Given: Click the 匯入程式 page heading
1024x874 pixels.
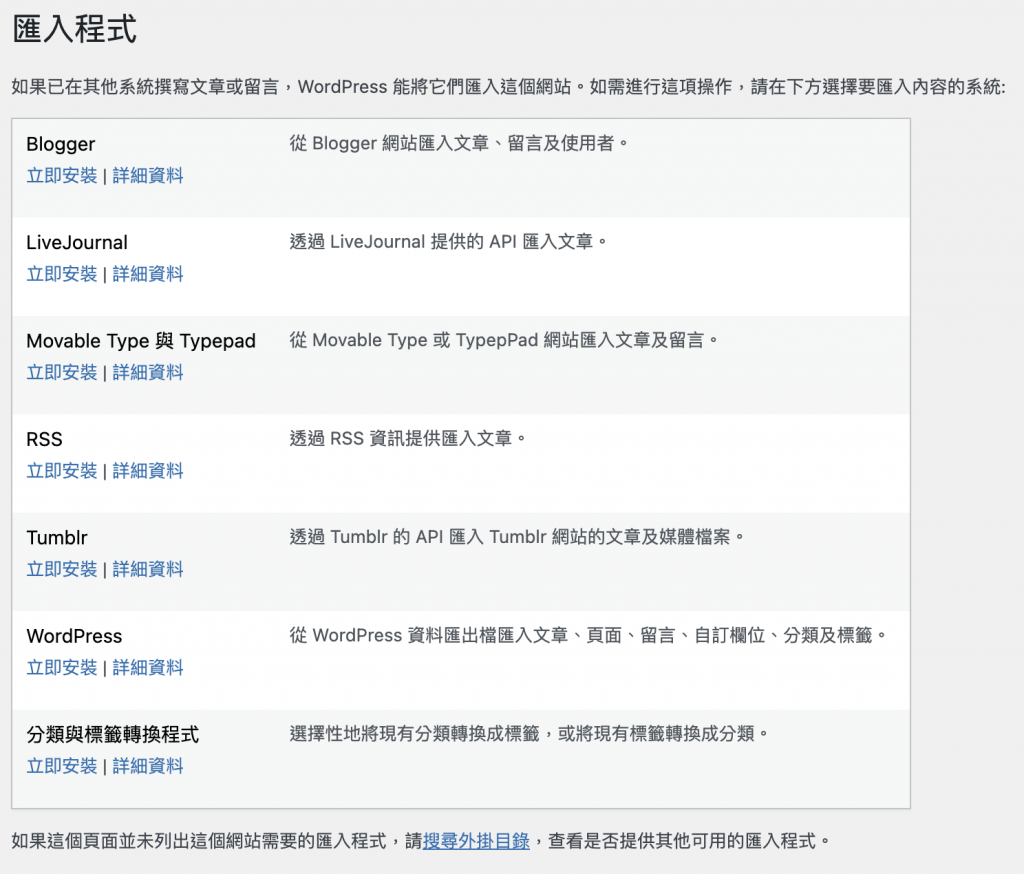Looking at the screenshot, I should click(74, 29).
